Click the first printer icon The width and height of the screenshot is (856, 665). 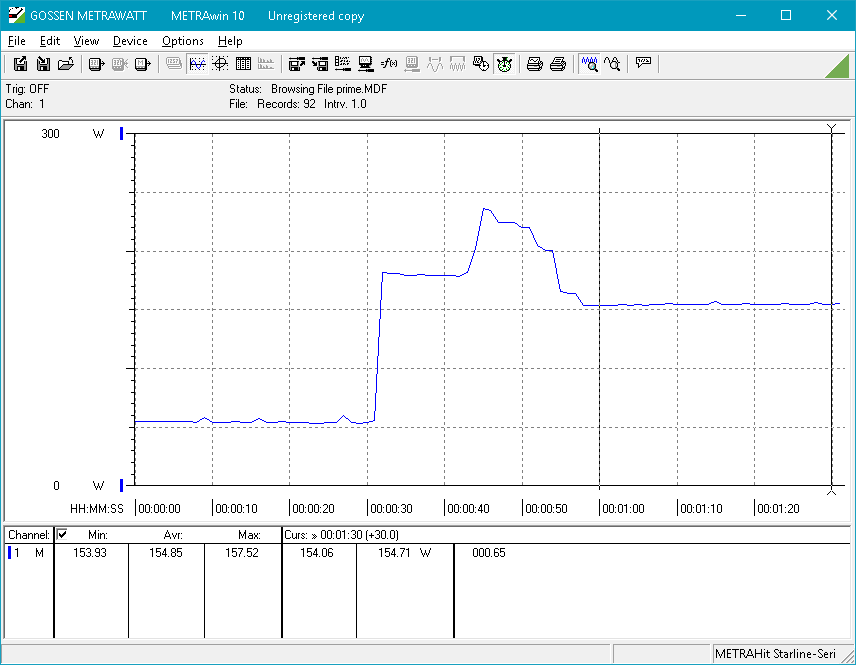[x=535, y=64]
